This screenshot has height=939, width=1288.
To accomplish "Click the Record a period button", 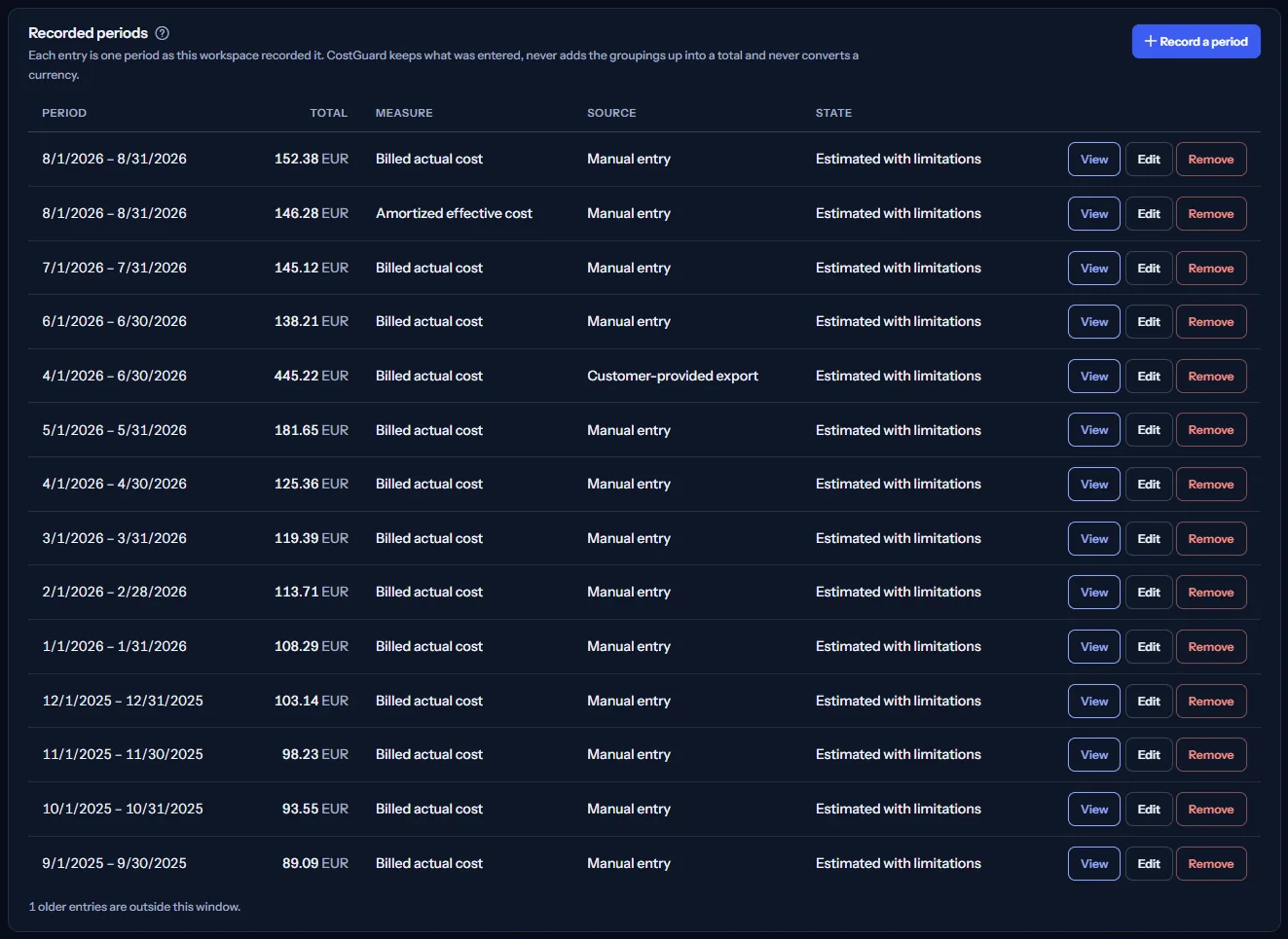I will click(x=1196, y=42).
